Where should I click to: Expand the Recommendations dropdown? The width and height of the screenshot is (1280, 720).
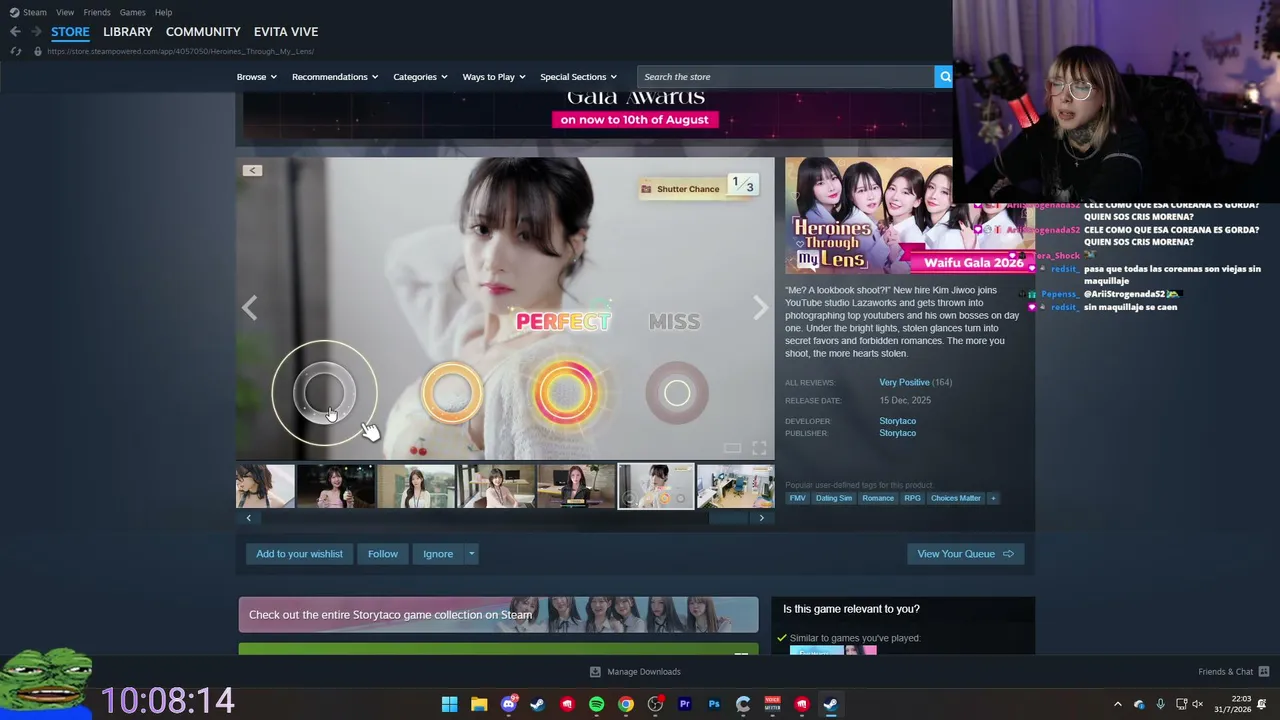tap(335, 77)
